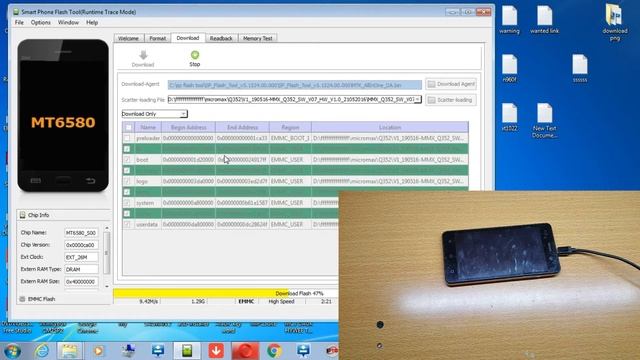Select the wanted link desktop file
Viewport: 640px width, 360px height.
tap(544, 20)
